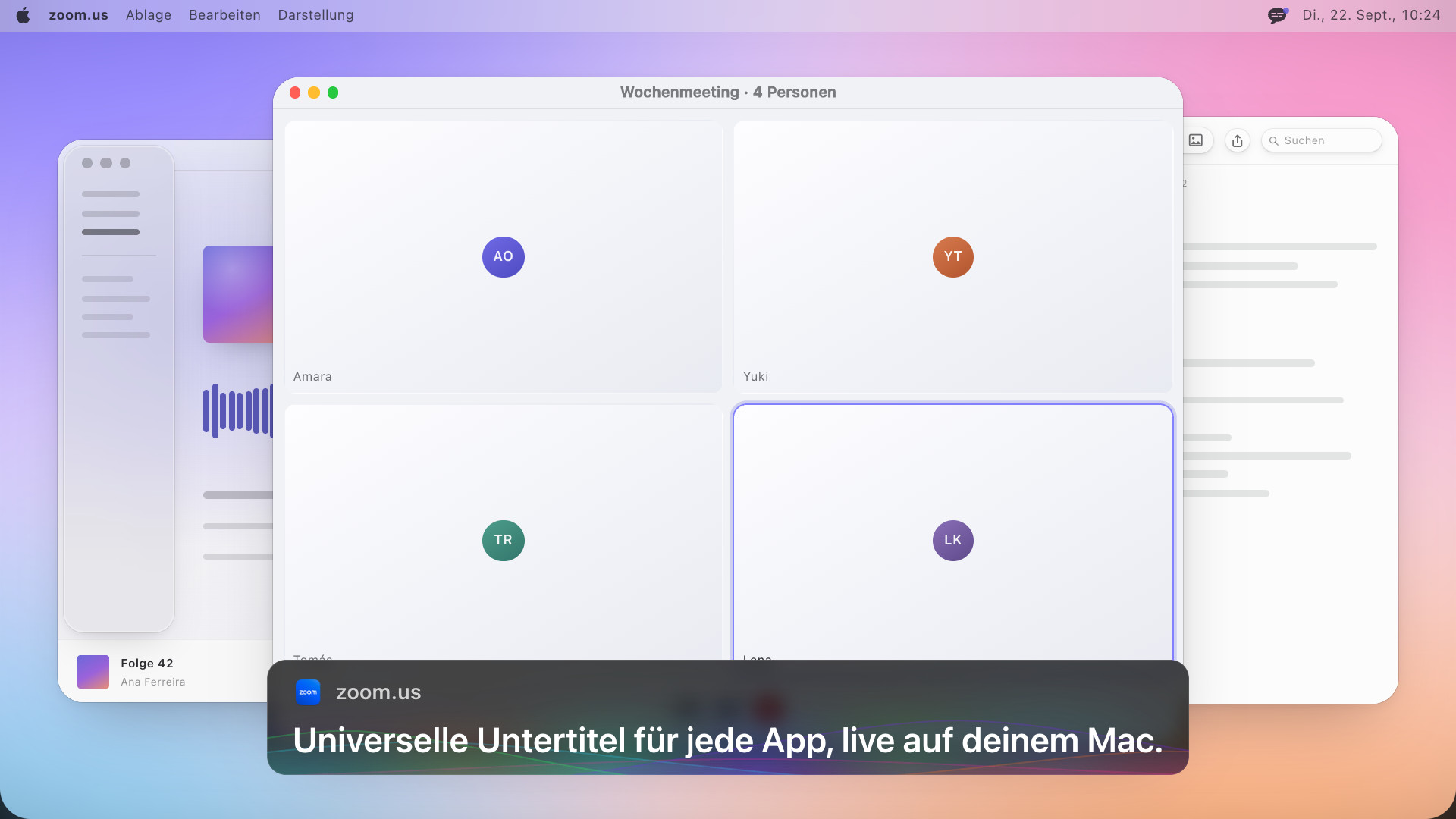Open the Bearbeiten menu
The image size is (1456, 819).
[224, 15]
